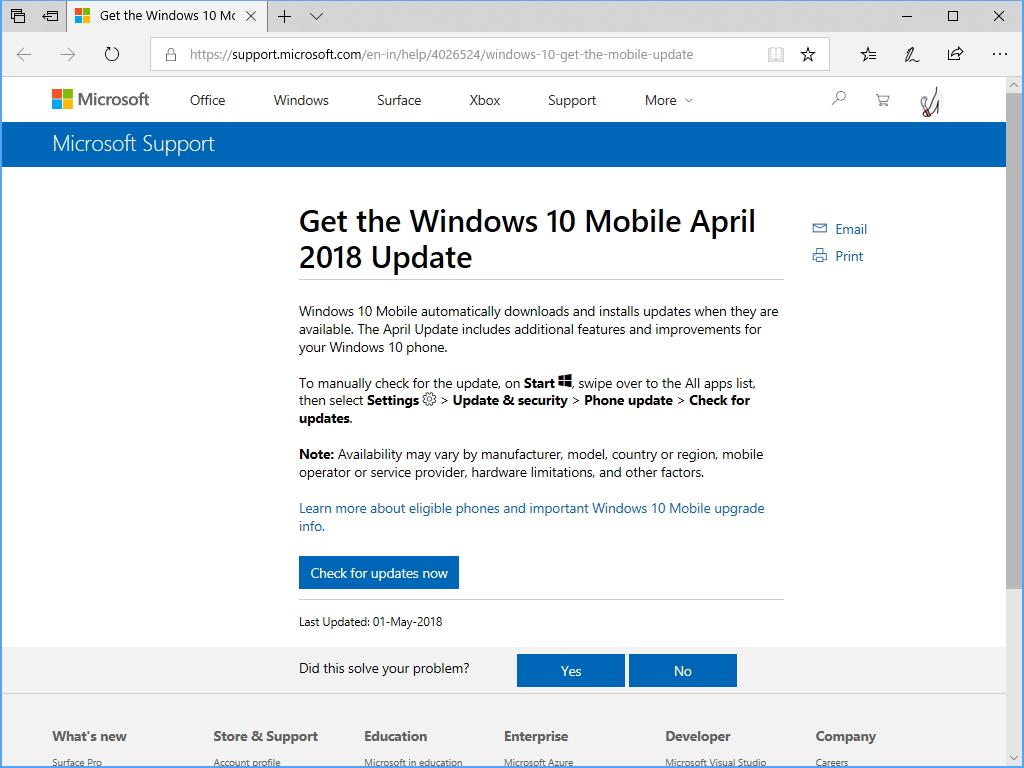Open the Xbox menu item

485,100
